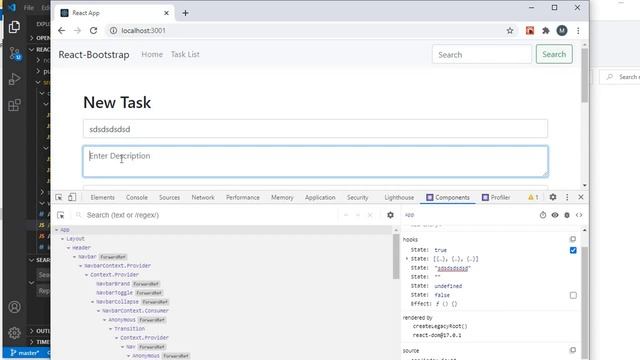The image size is (640, 360).
Task: Open VS Code Run and Debug view
Action: [14, 79]
